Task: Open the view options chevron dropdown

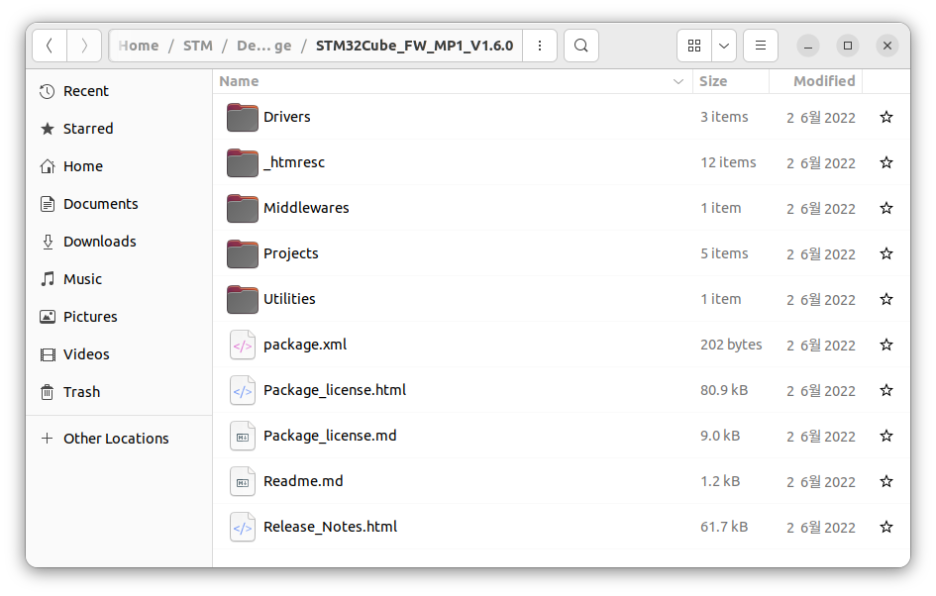Action: click(x=723, y=45)
